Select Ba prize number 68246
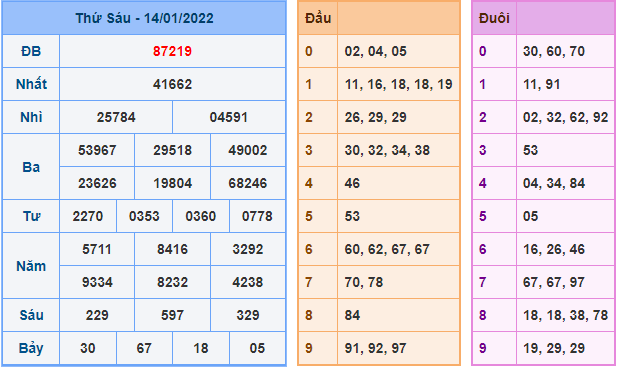 point(248,183)
